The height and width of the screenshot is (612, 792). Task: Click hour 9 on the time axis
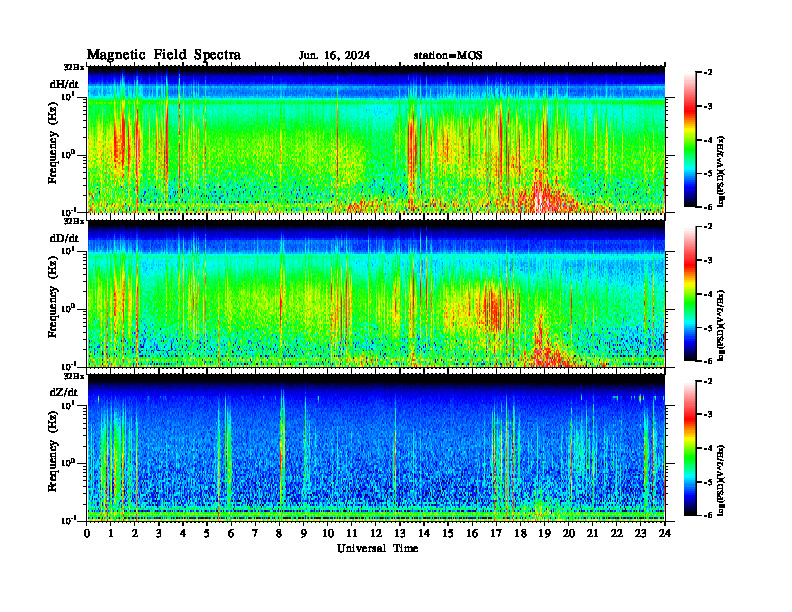tap(304, 533)
